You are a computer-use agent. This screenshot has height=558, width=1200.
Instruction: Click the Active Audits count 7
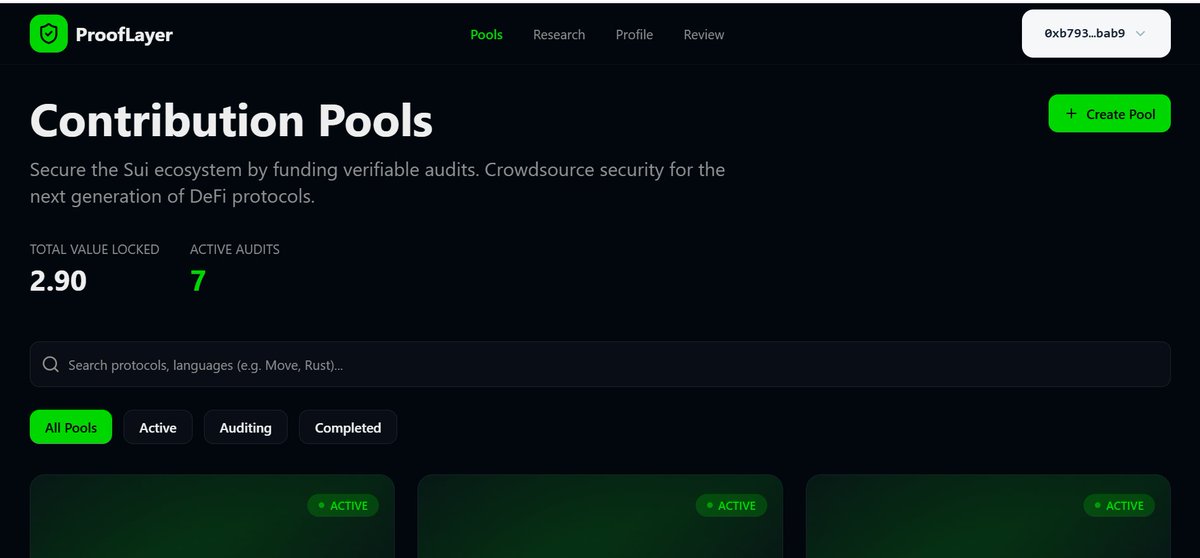coord(198,281)
